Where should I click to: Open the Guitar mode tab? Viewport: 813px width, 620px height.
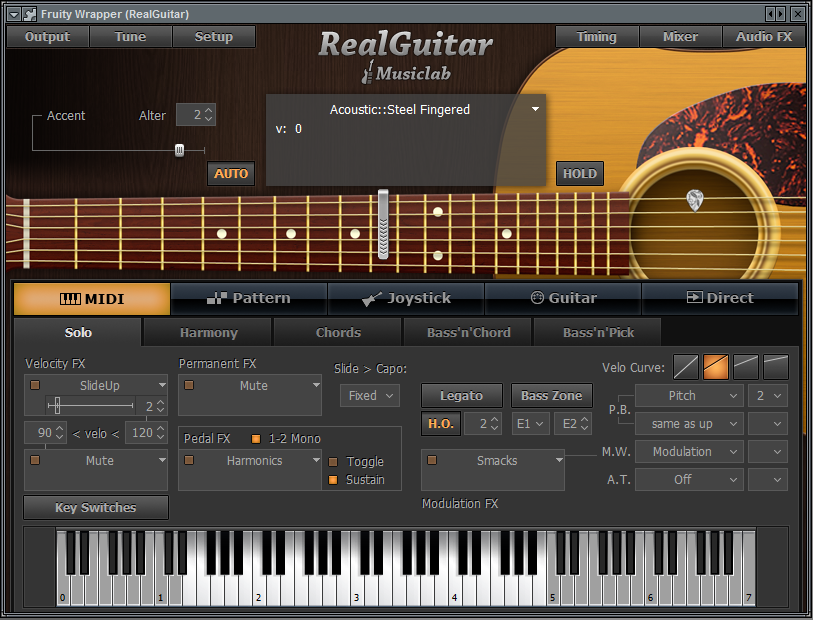click(x=563, y=298)
